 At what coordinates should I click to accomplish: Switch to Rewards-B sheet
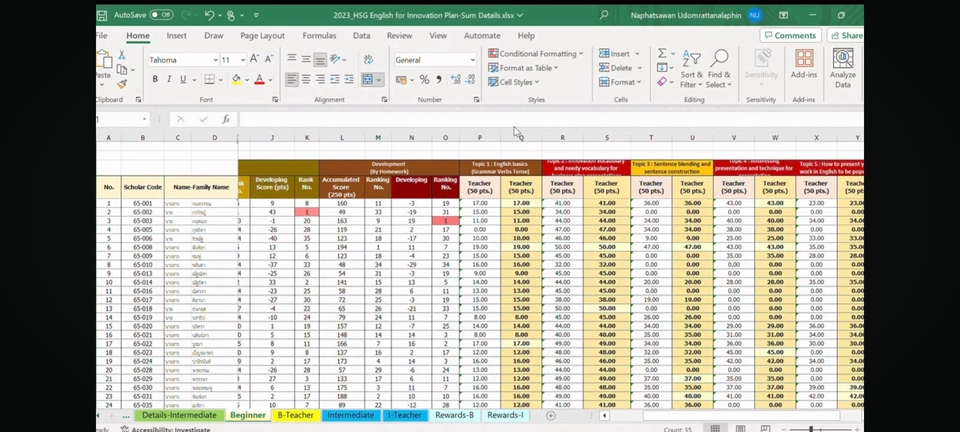coord(454,415)
